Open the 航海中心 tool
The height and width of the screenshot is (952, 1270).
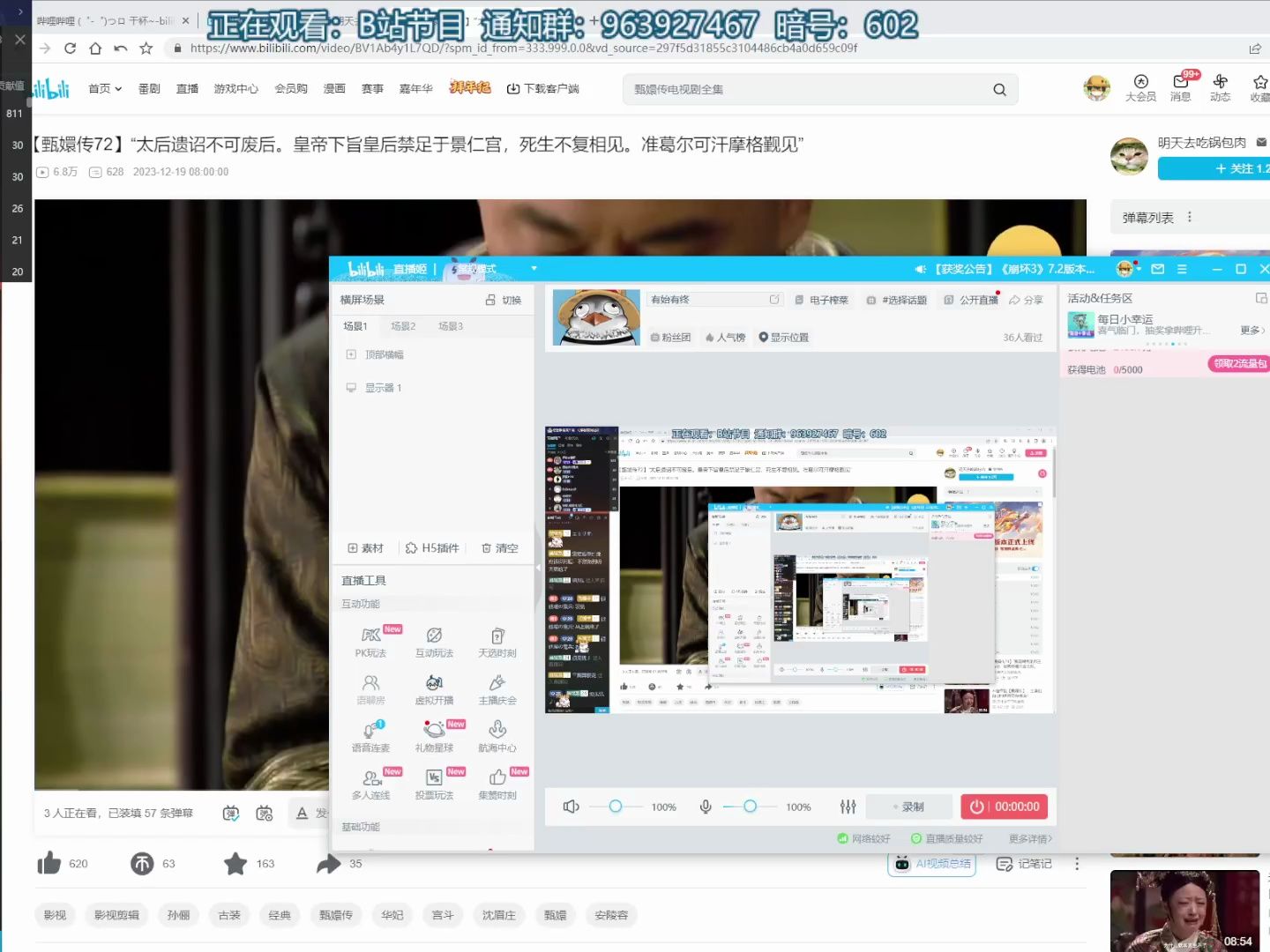click(497, 737)
